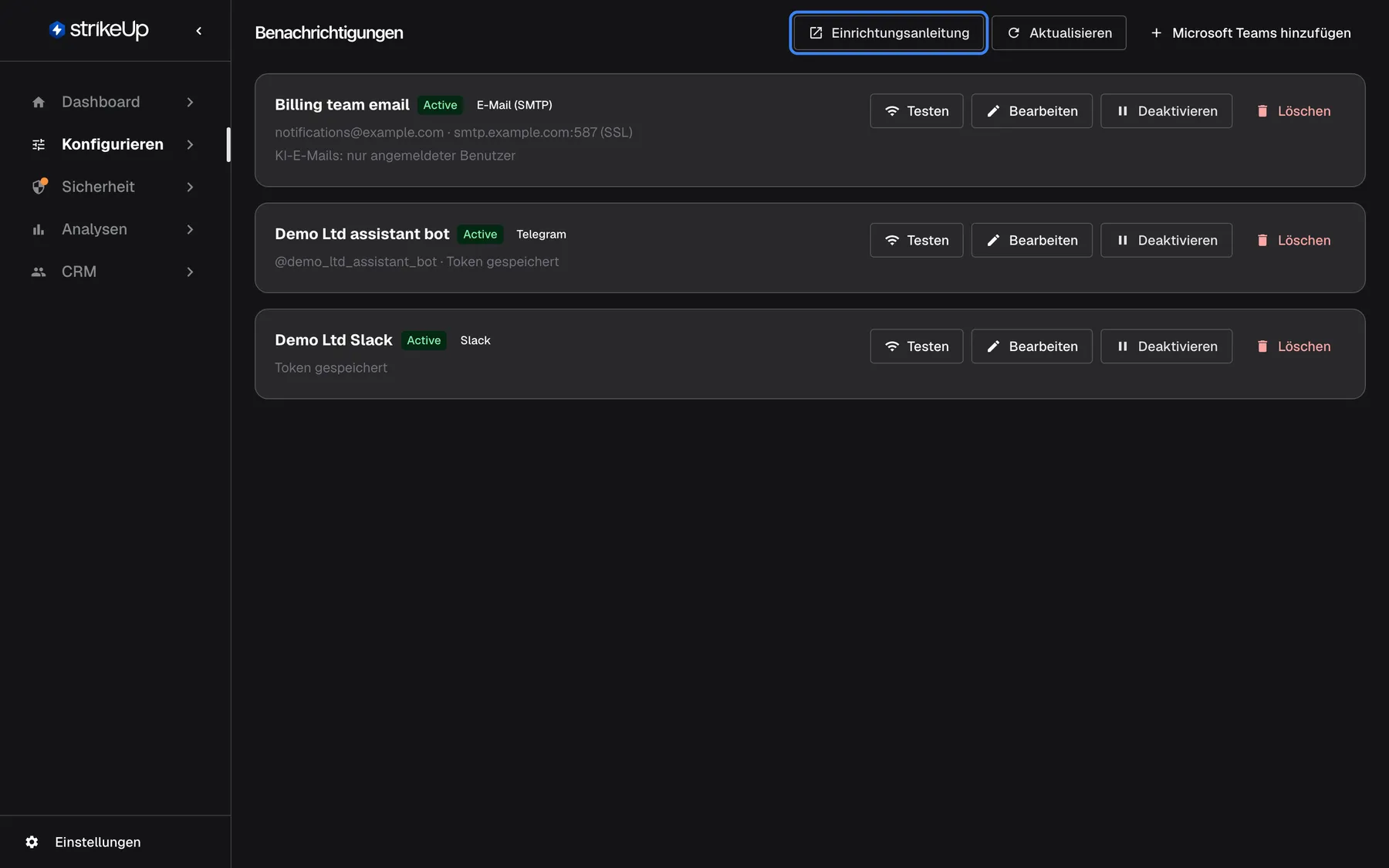Click the CRM people icon
This screenshot has height=868, width=1389.
tap(39, 272)
